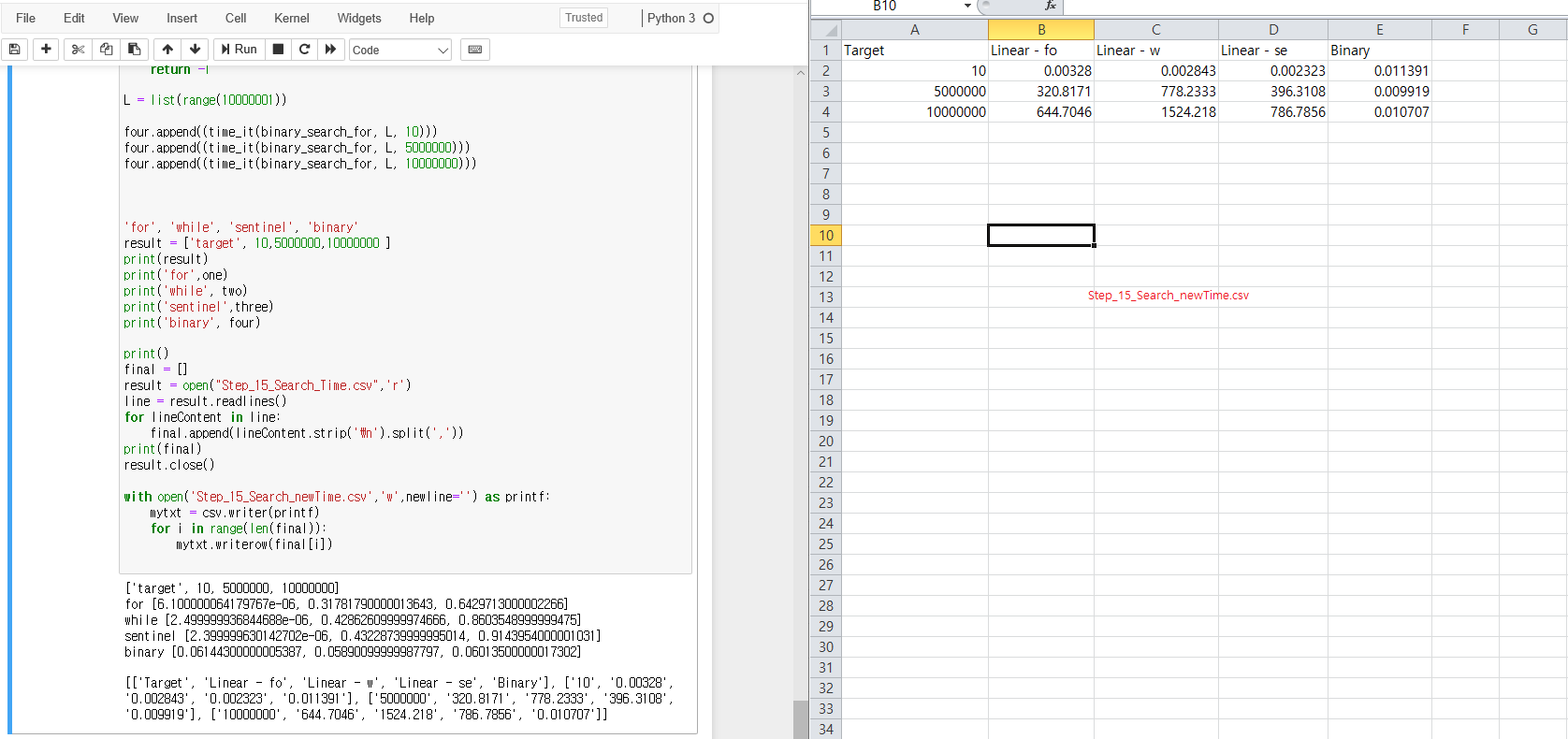Click the Target cell A1
1568x739 pixels.
914,51
